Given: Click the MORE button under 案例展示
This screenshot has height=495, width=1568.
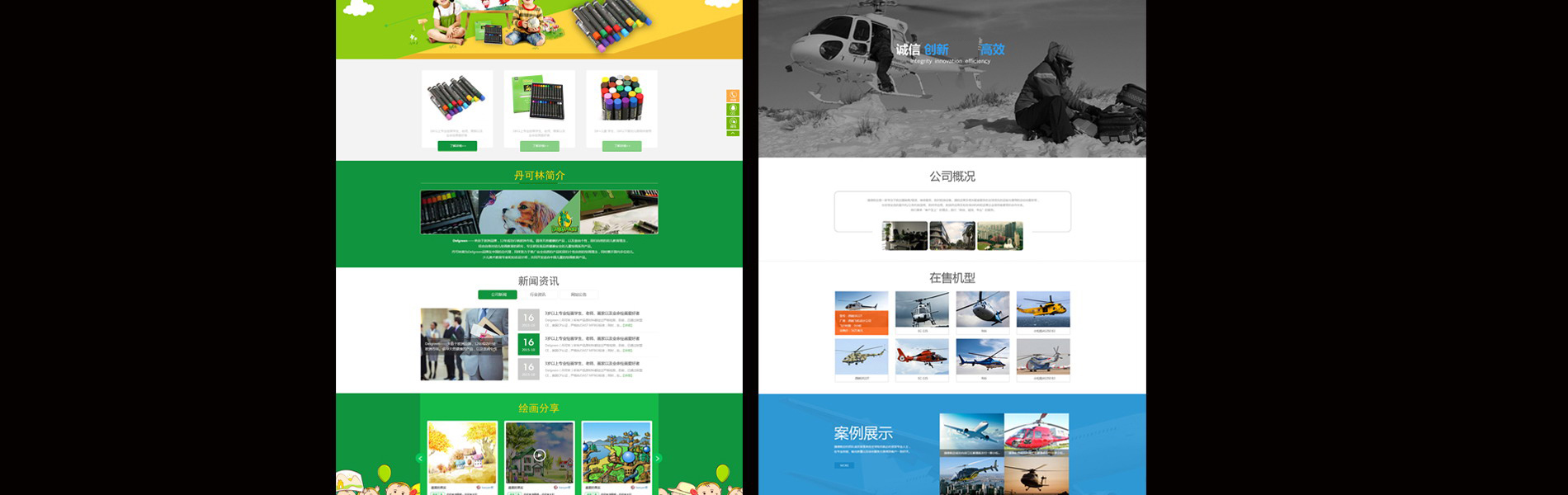Looking at the screenshot, I should coord(844,465).
